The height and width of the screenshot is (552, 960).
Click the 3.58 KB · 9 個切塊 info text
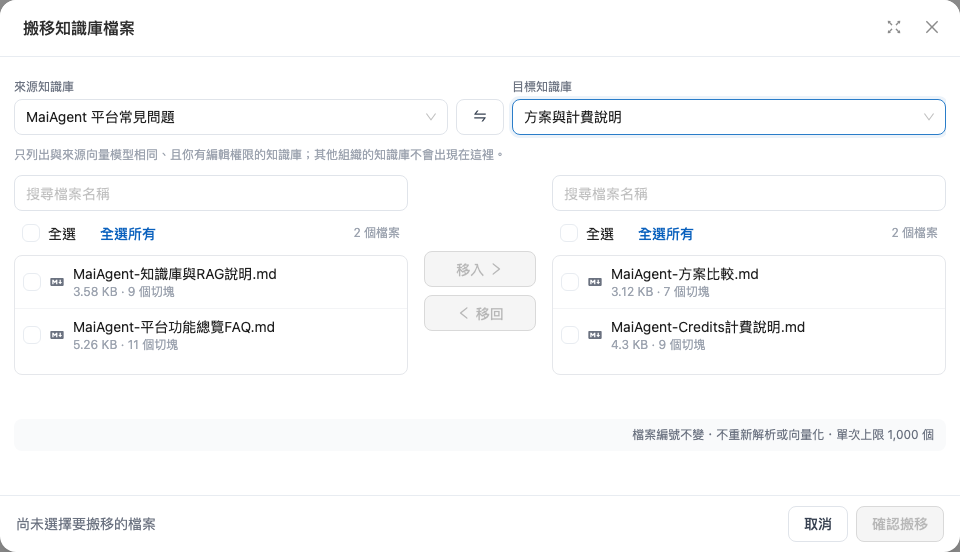(x=124, y=292)
